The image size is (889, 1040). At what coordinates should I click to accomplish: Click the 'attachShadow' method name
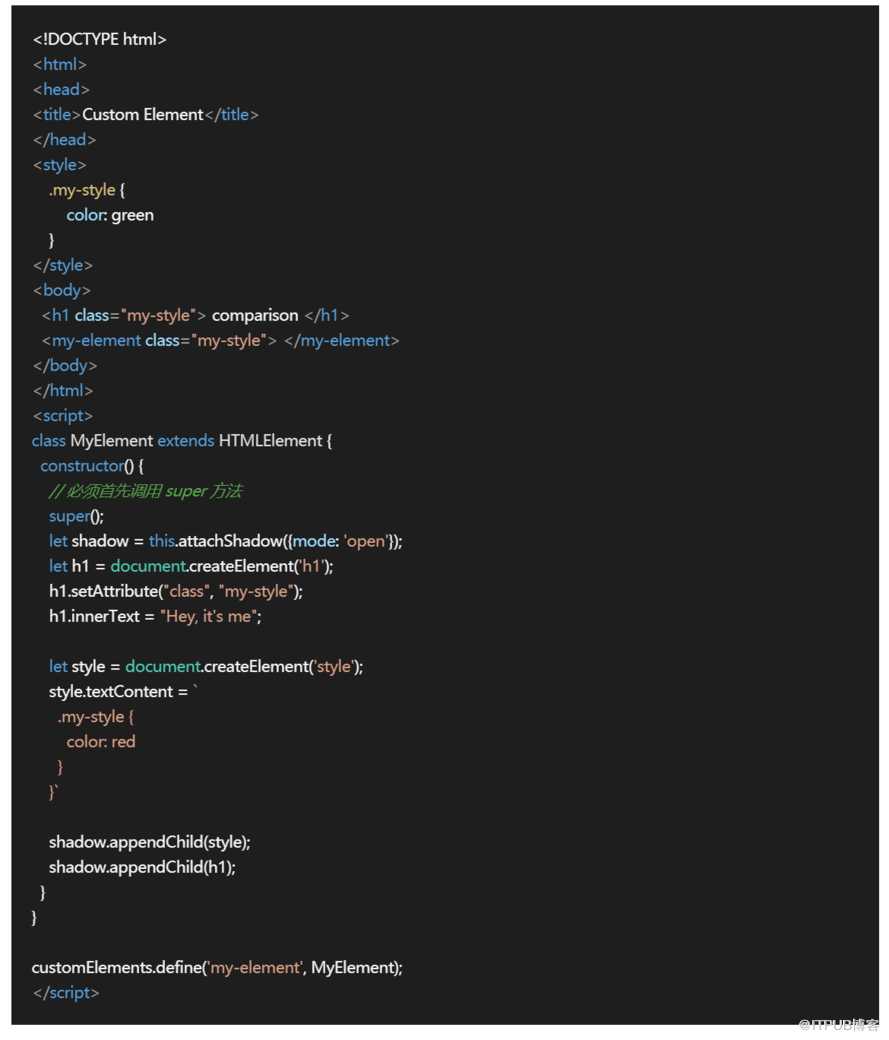tap(230, 541)
